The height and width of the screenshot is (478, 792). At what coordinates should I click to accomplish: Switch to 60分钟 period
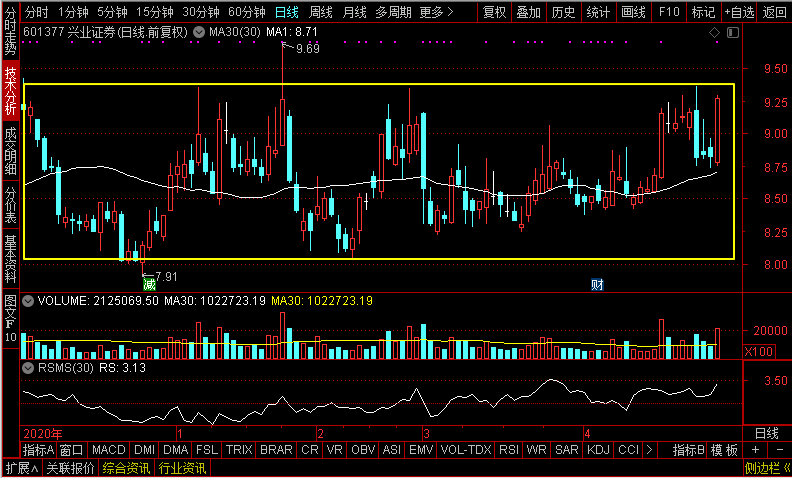[x=247, y=12]
